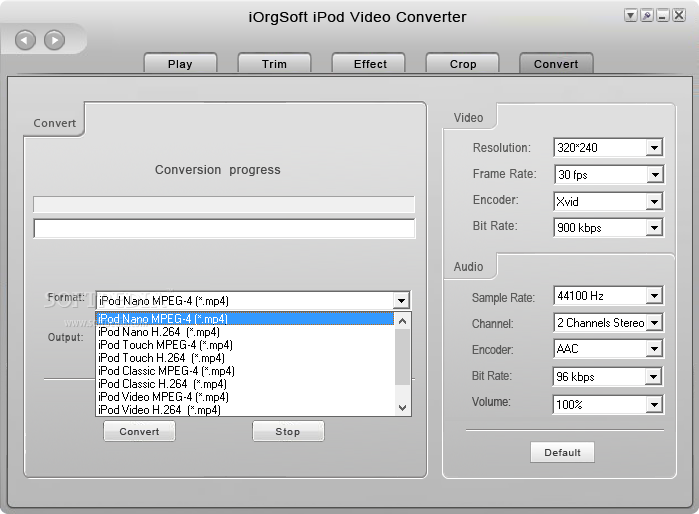
Task: Close the iPod Video Converter window
Action: tap(679, 16)
